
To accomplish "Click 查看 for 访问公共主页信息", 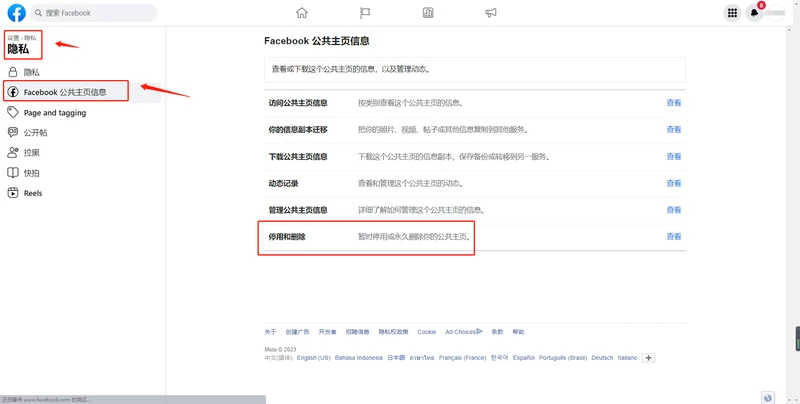I will tap(673, 103).
